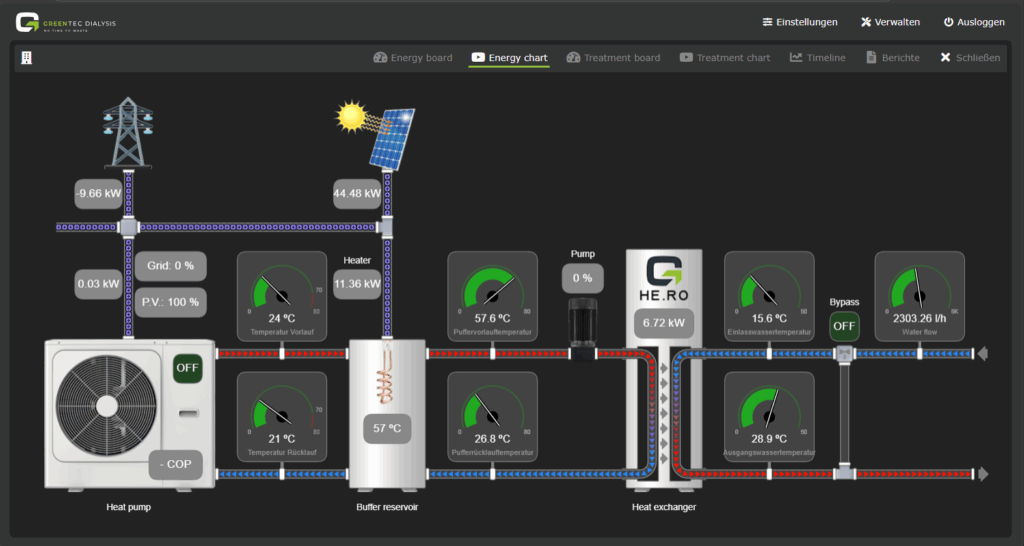
Task: Click the circulation pump motor icon
Action: tap(582, 321)
